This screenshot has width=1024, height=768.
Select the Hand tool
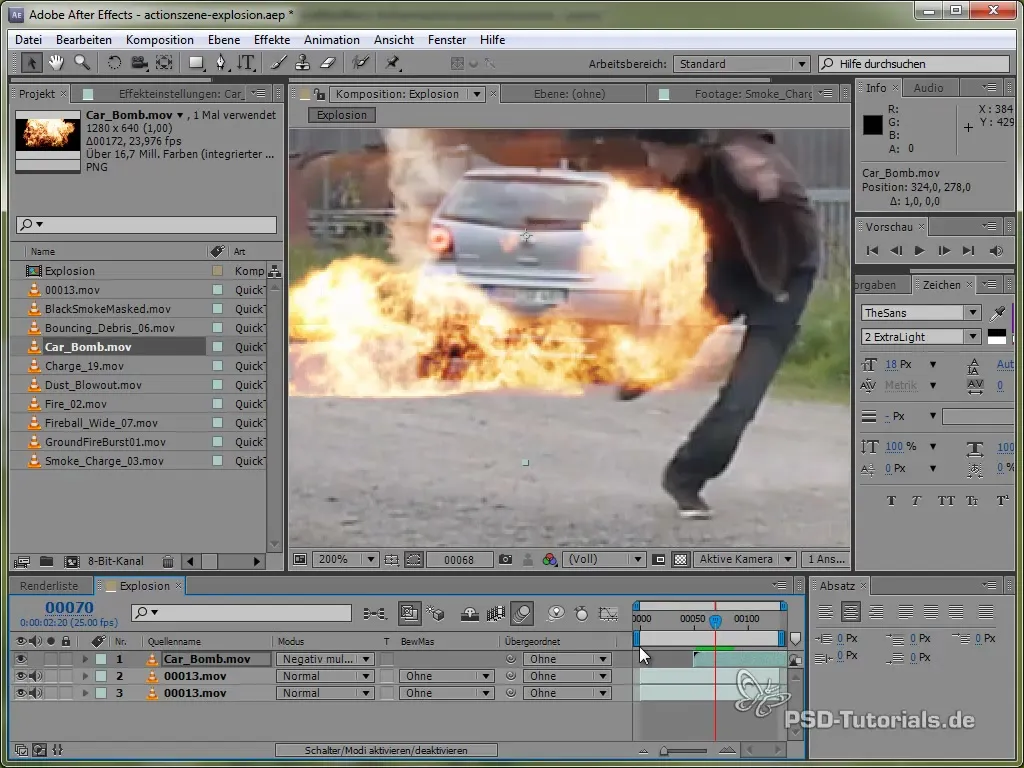(x=56, y=63)
